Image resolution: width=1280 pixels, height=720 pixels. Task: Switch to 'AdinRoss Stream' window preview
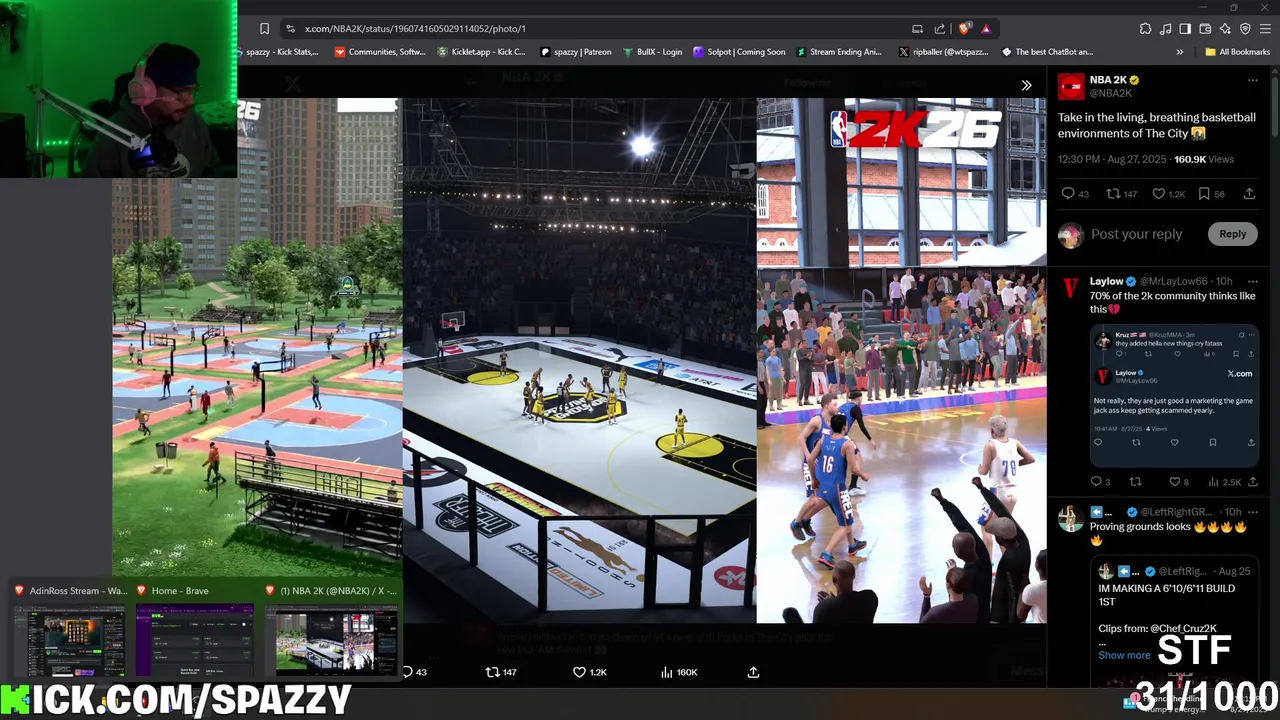(70, 630)
